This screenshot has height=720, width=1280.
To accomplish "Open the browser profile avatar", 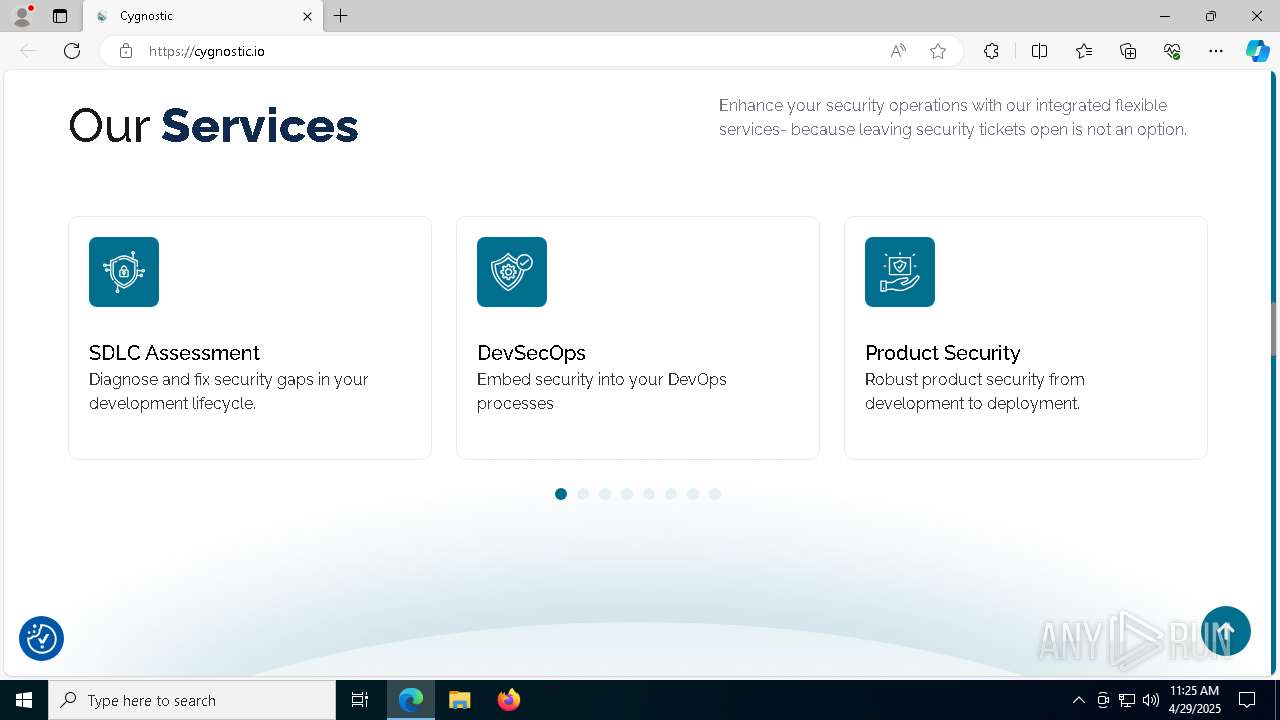I will pyautogui.click(x=22, y=16).
